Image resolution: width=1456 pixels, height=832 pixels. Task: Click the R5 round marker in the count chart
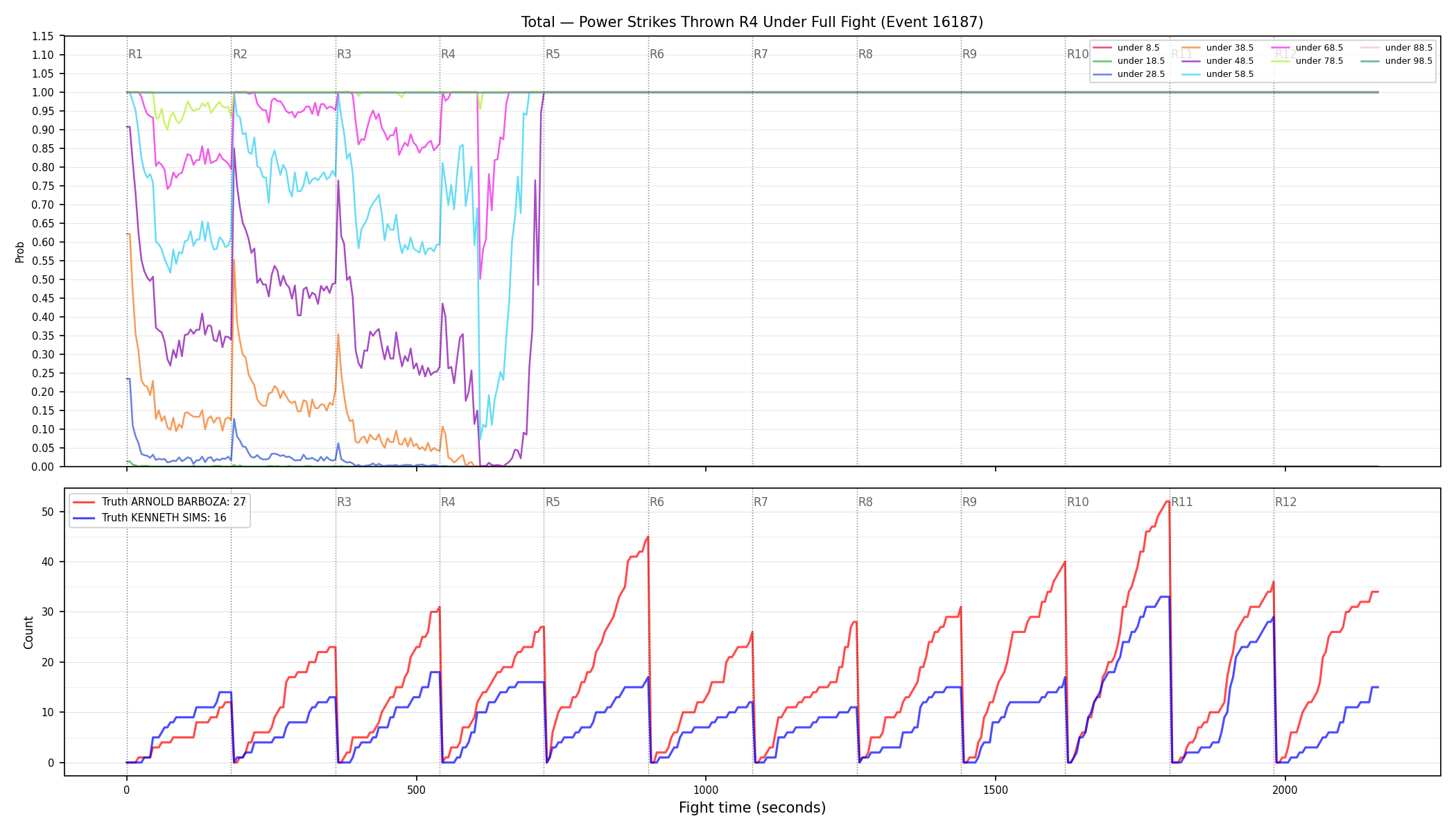click(x=553, y=502)
